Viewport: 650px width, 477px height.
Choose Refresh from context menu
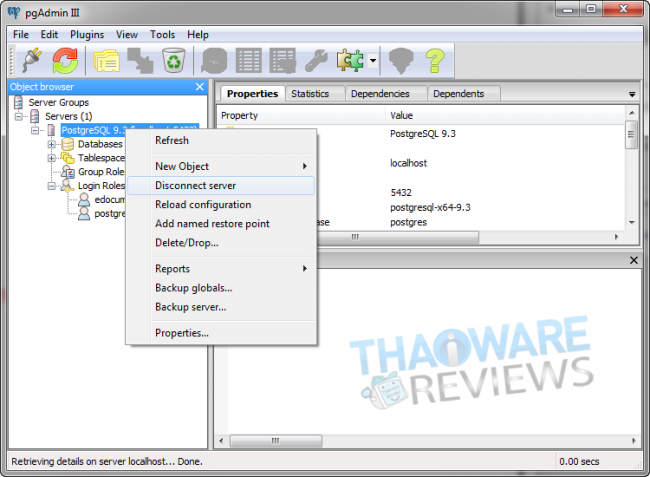(221, 140)
